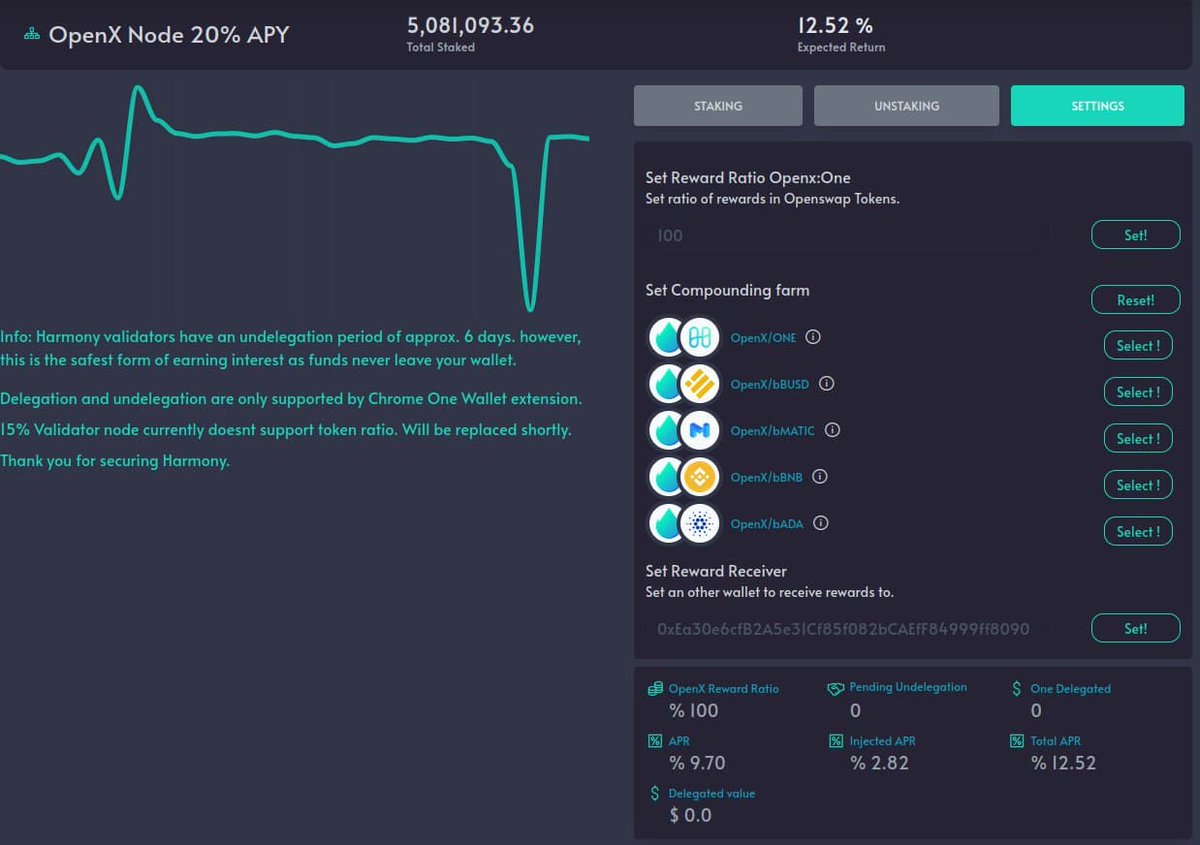Click percent icon beside Injected APR
Image resolution: width=1200 pixels, height=845 pixels.
click(x=835, y=741)
